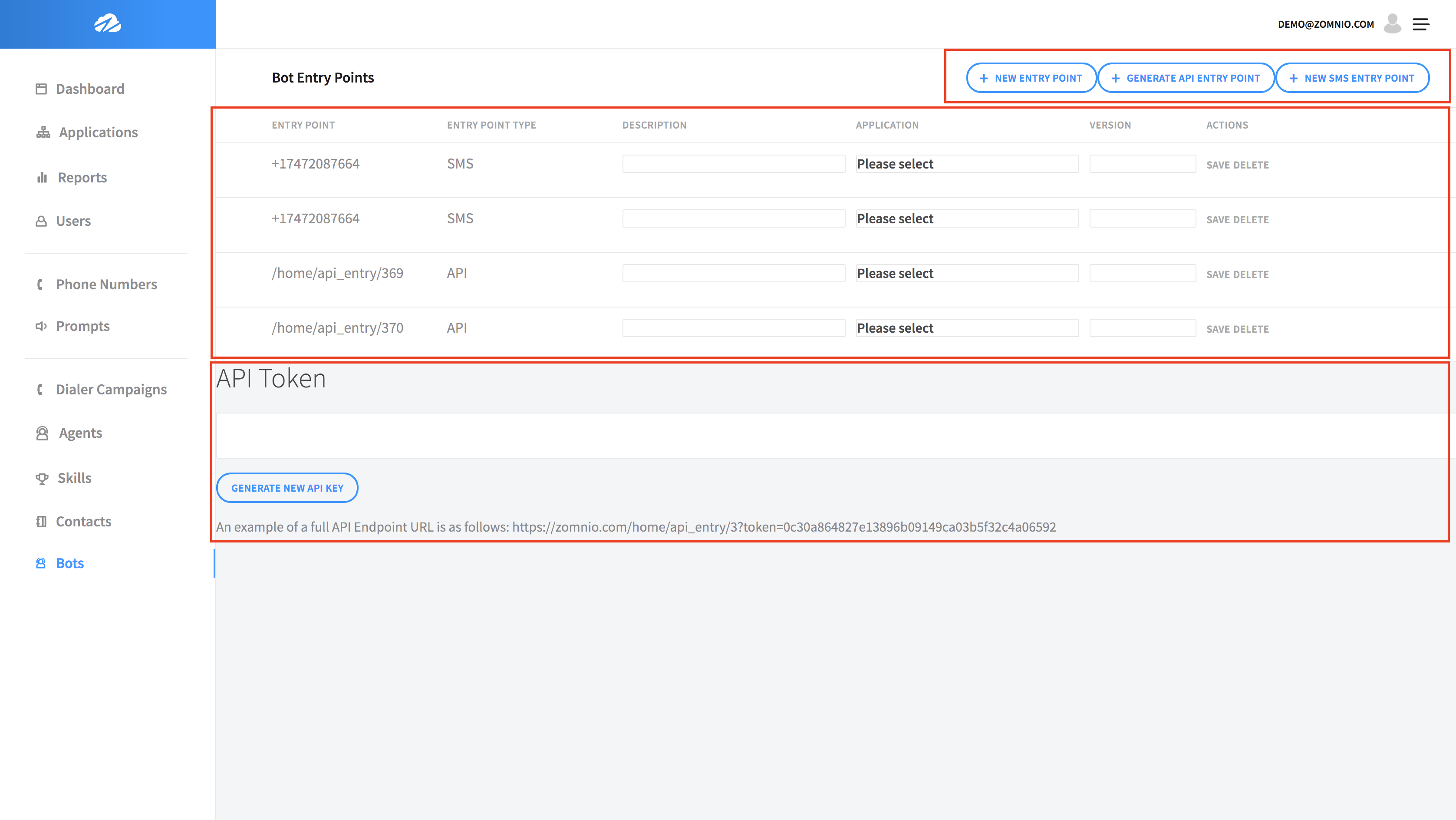Viewport: 1456px width, 820px height.
Task: Click Save for api_entry/369 row
Action: (1218, 275)
